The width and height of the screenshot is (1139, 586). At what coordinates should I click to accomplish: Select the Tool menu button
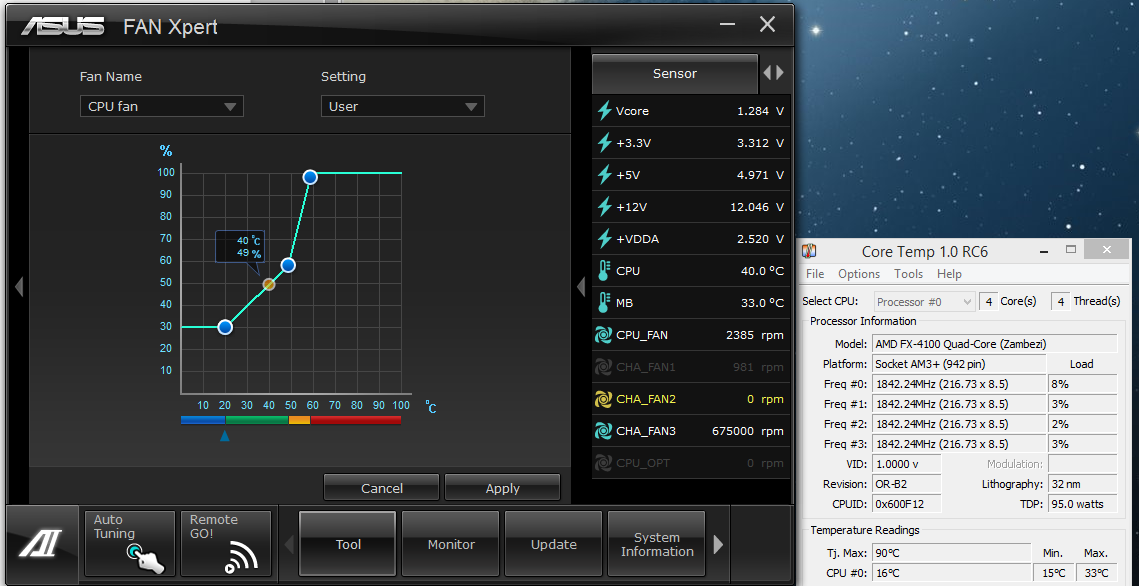348,544
